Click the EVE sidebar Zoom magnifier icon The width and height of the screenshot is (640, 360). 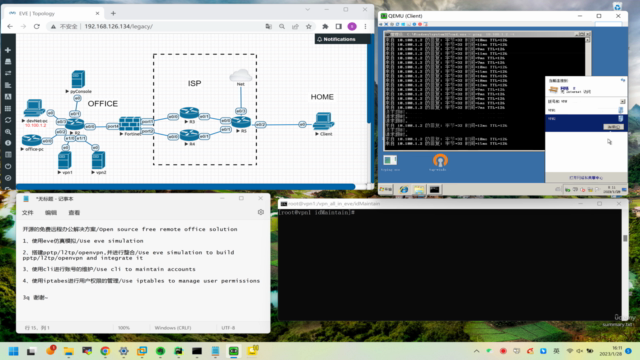point(8,132)
